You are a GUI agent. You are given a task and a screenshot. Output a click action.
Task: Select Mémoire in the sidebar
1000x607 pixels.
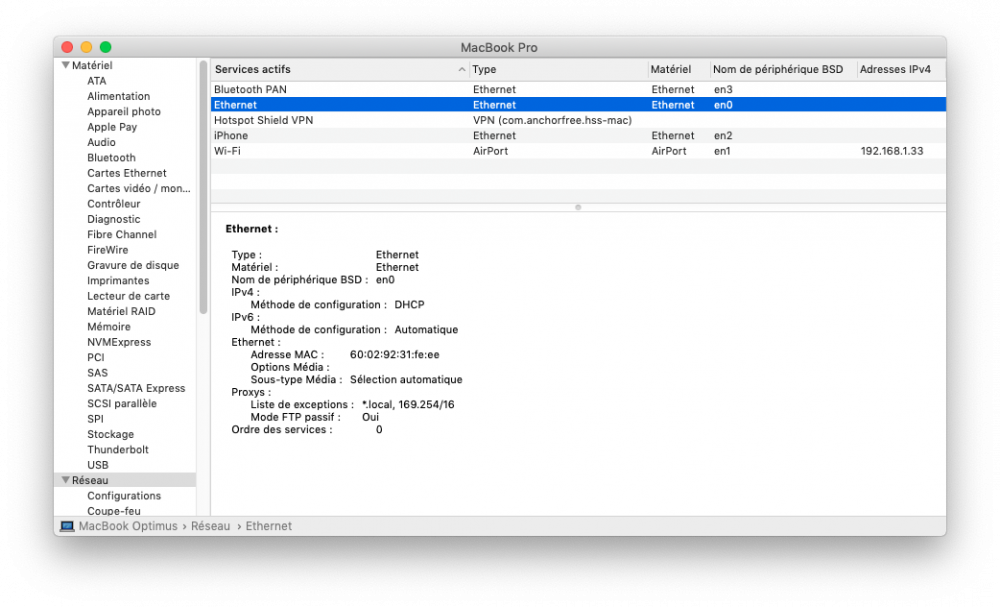(109, 326)
